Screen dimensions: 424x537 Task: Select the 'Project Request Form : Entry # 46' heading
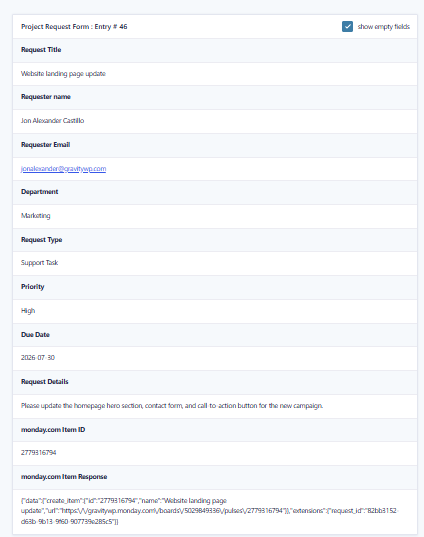(x=74, y=26)
